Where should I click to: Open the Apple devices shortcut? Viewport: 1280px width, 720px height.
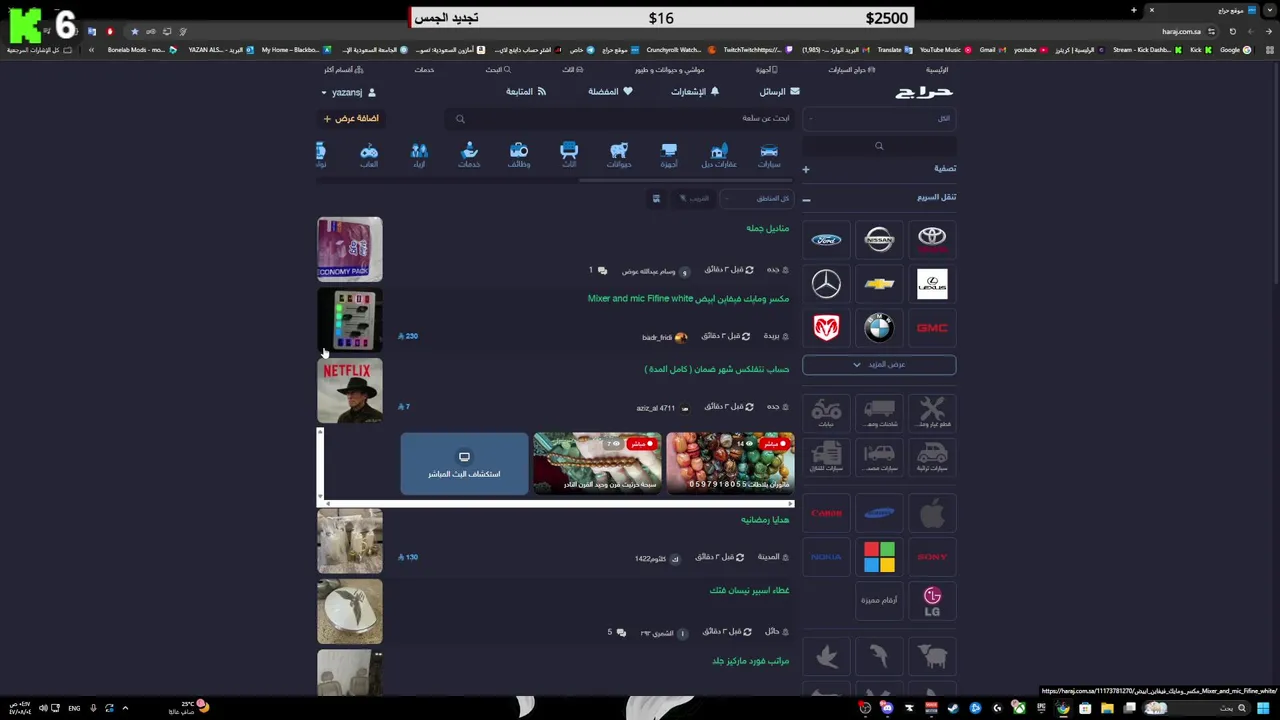[932, 513]
